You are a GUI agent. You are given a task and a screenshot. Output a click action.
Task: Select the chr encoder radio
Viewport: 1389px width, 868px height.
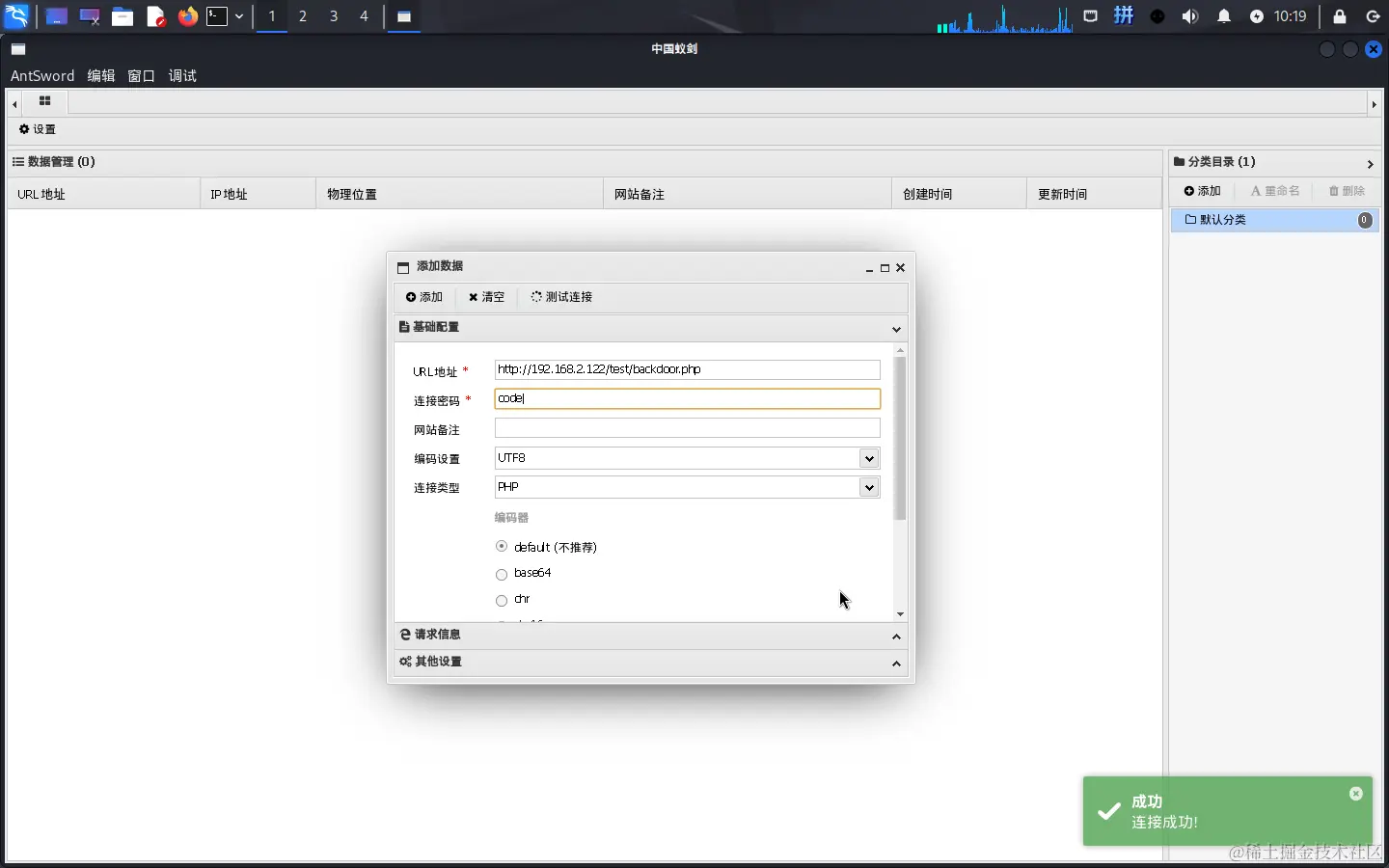pos(502,601)
